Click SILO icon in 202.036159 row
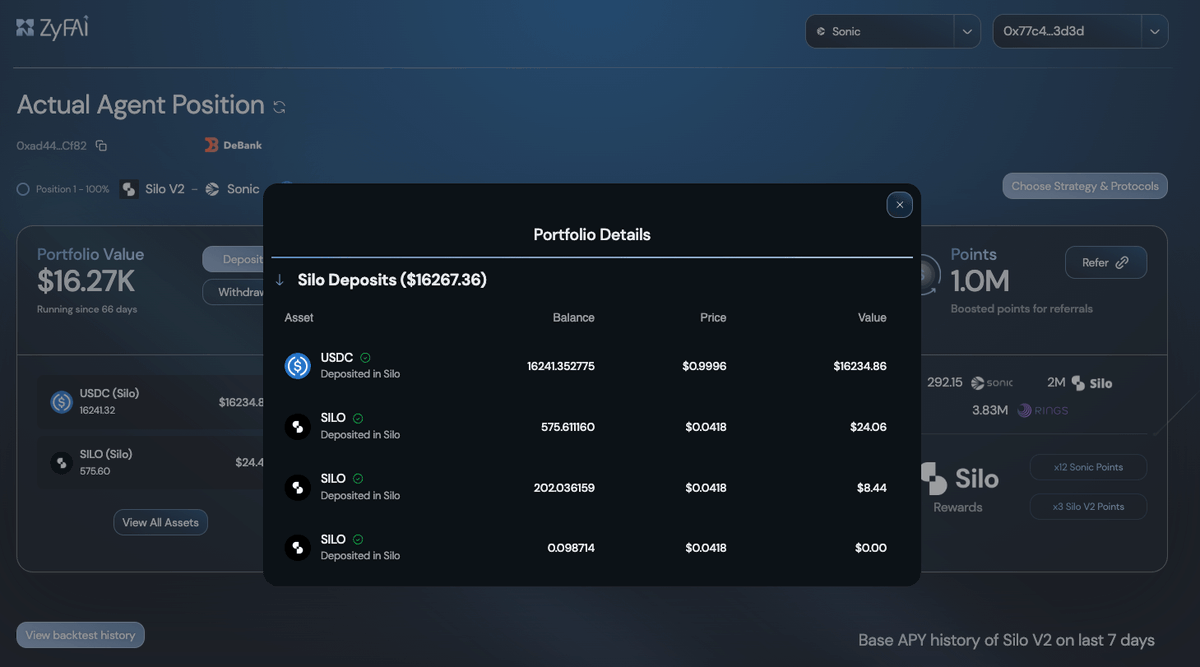The image size is (1200, 667). [298, 488]
